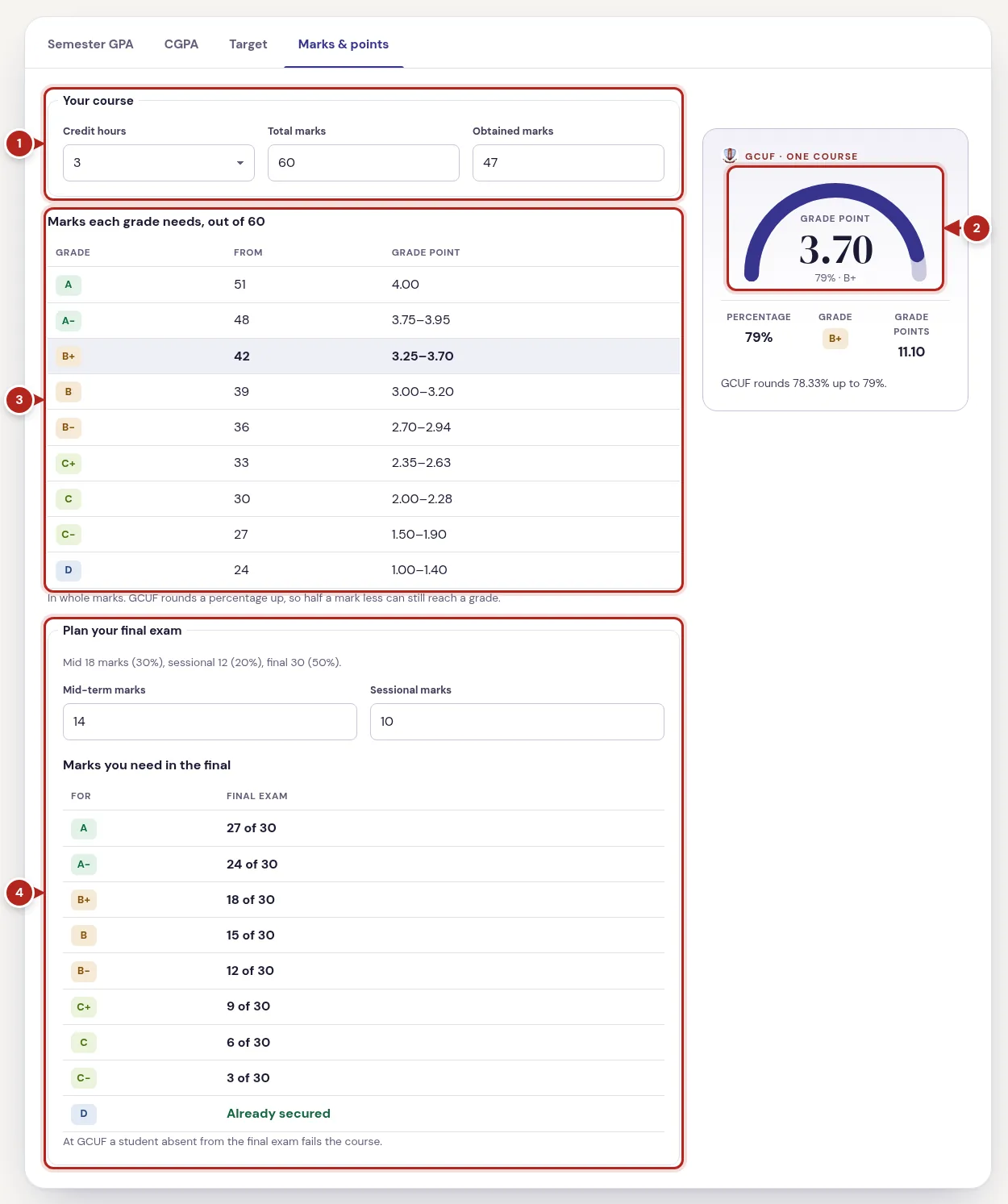The image size is (1008, 1204).
Task: Click the A- badge beside 48 marks
Action: [69, 320]
